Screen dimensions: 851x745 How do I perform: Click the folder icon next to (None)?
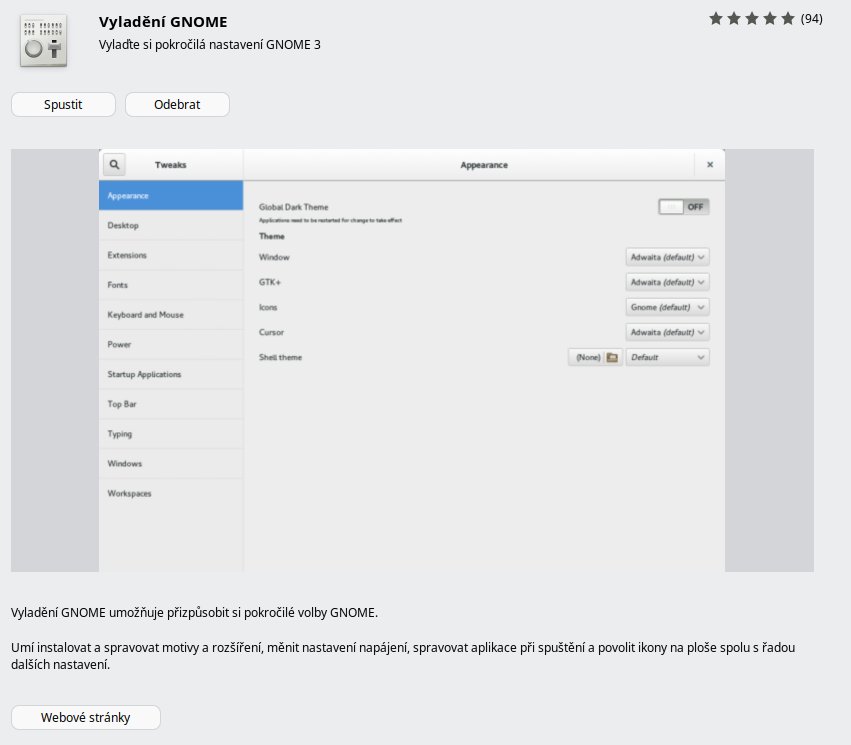612,357
